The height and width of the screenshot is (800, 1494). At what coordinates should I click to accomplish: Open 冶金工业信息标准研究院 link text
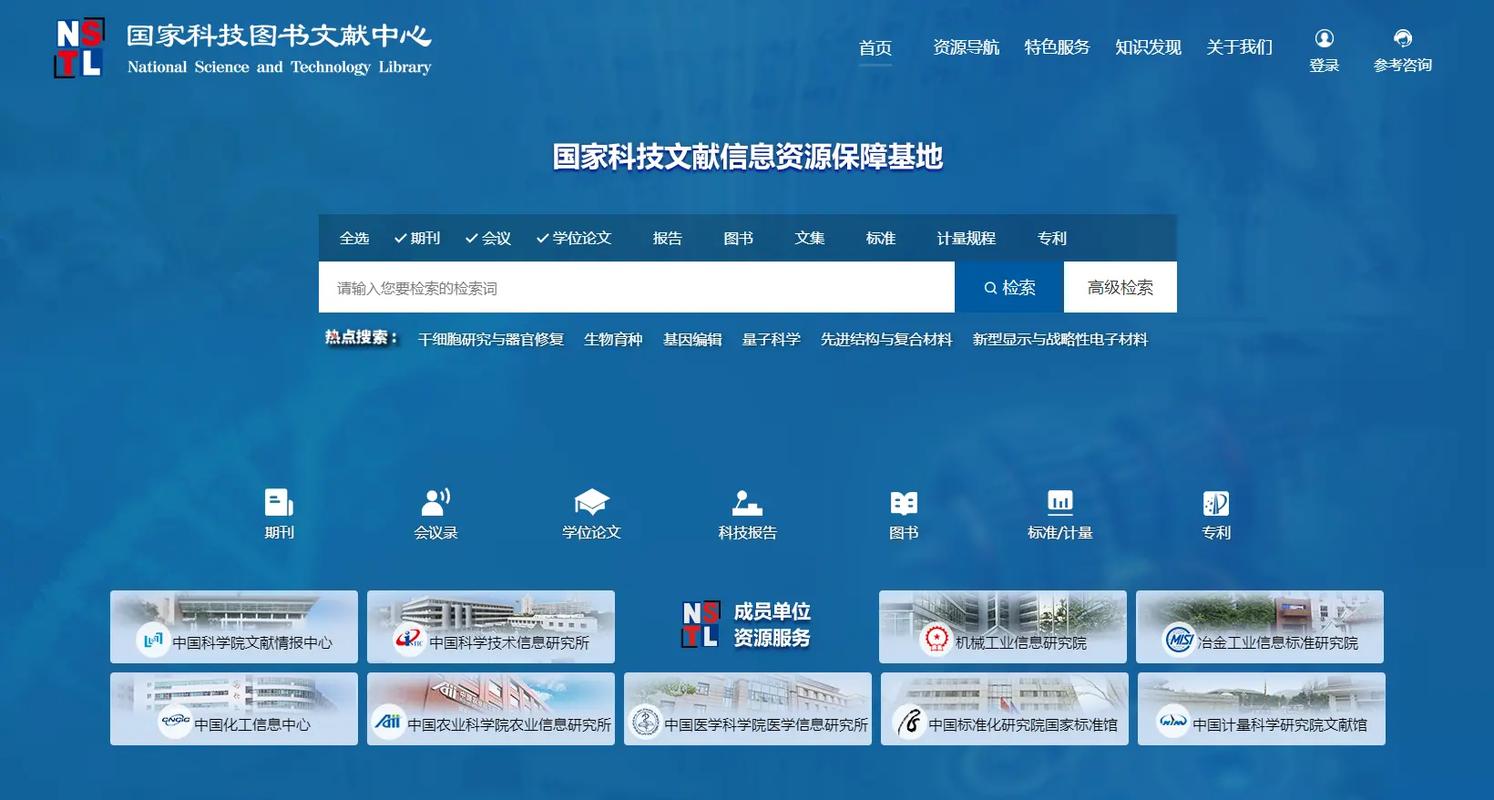(x=1278, y=642)
